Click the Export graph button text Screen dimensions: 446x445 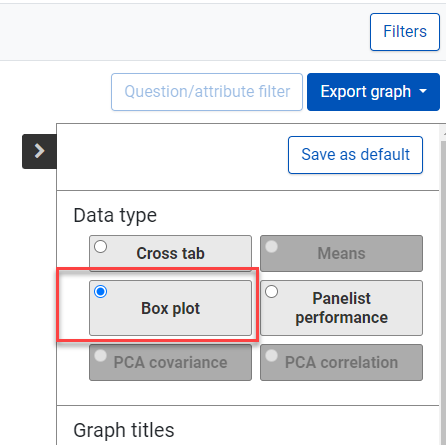(x=365, y=92)
